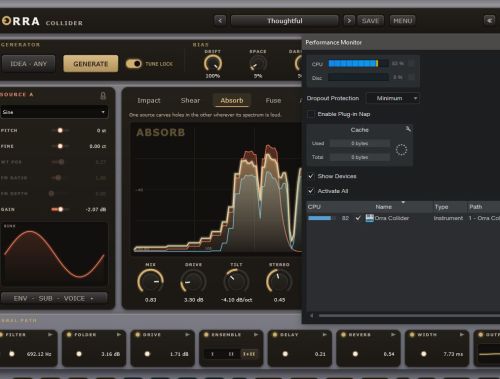Image resolution: width=500 pixels, height=379 pixels.
Task: Switch to the Fuse tab
Action: tap(273, 100)
